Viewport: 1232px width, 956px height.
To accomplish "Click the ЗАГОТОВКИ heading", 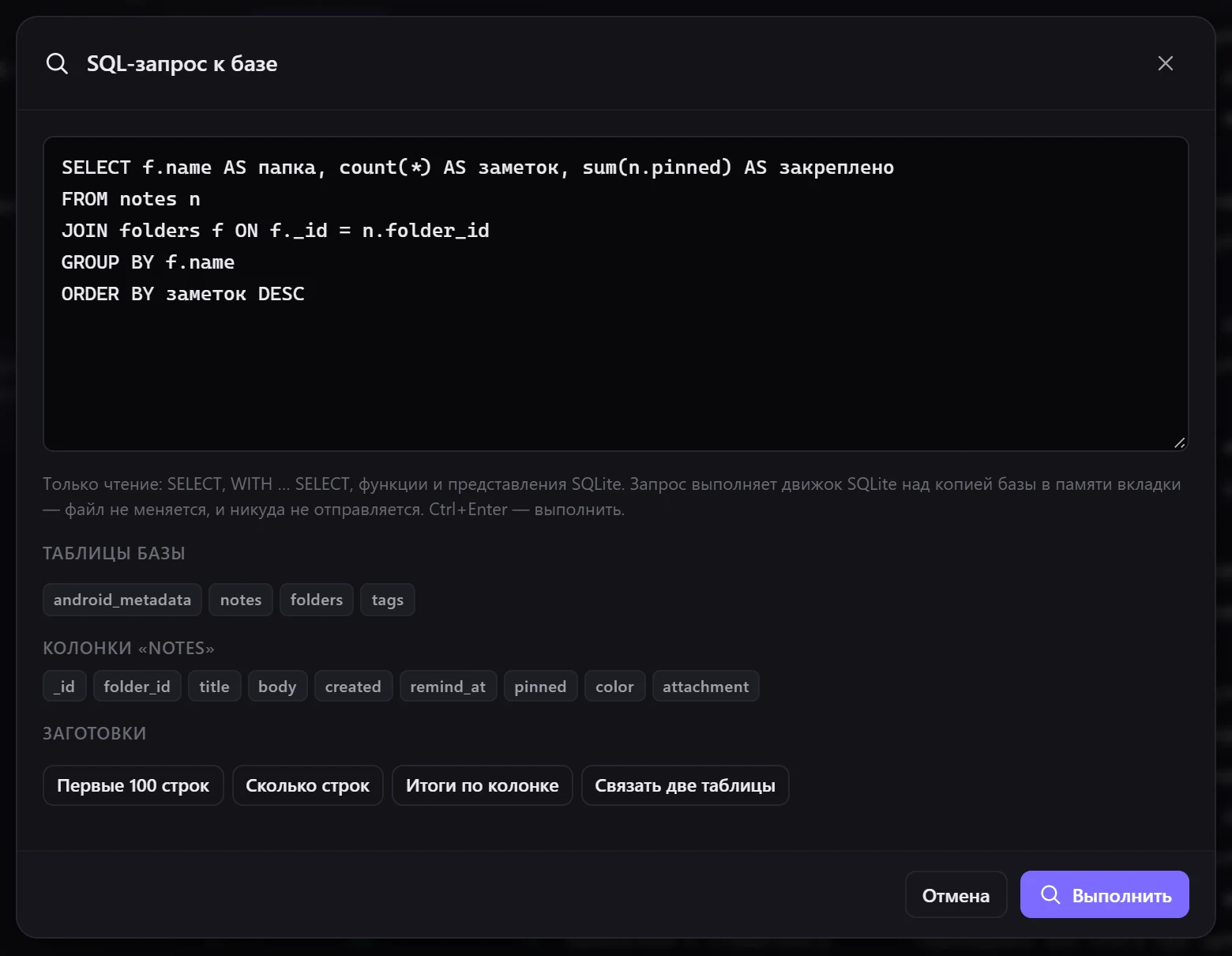I will [x=95, y=734].
